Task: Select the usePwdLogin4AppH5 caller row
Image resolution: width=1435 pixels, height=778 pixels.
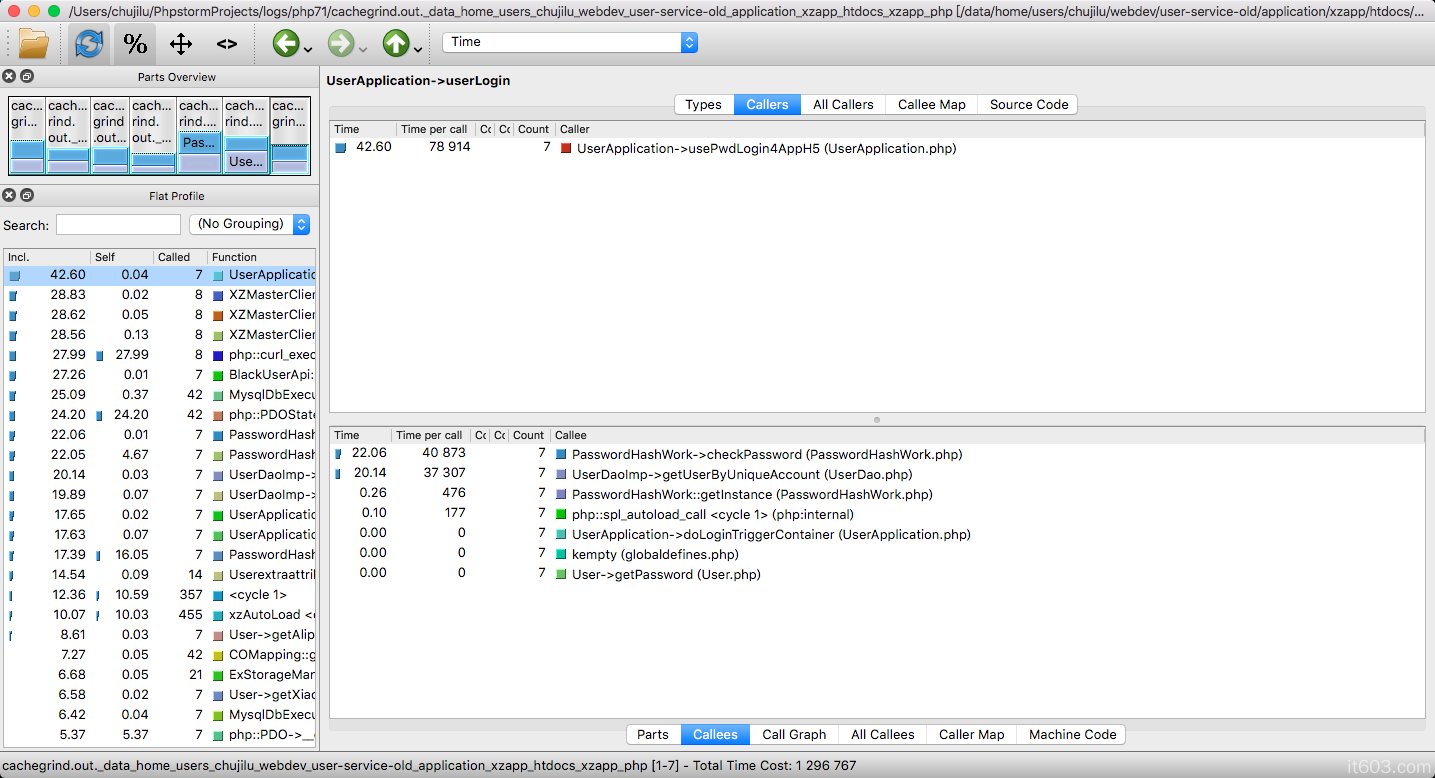Action: pyautogui.click(x=765, y=148)
